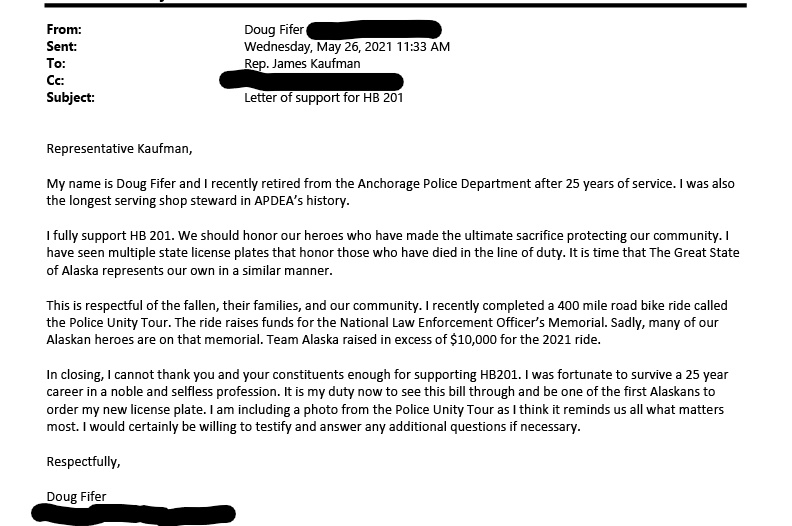
Task: Click the Sent: header label
Action: (x=62, y=46)
